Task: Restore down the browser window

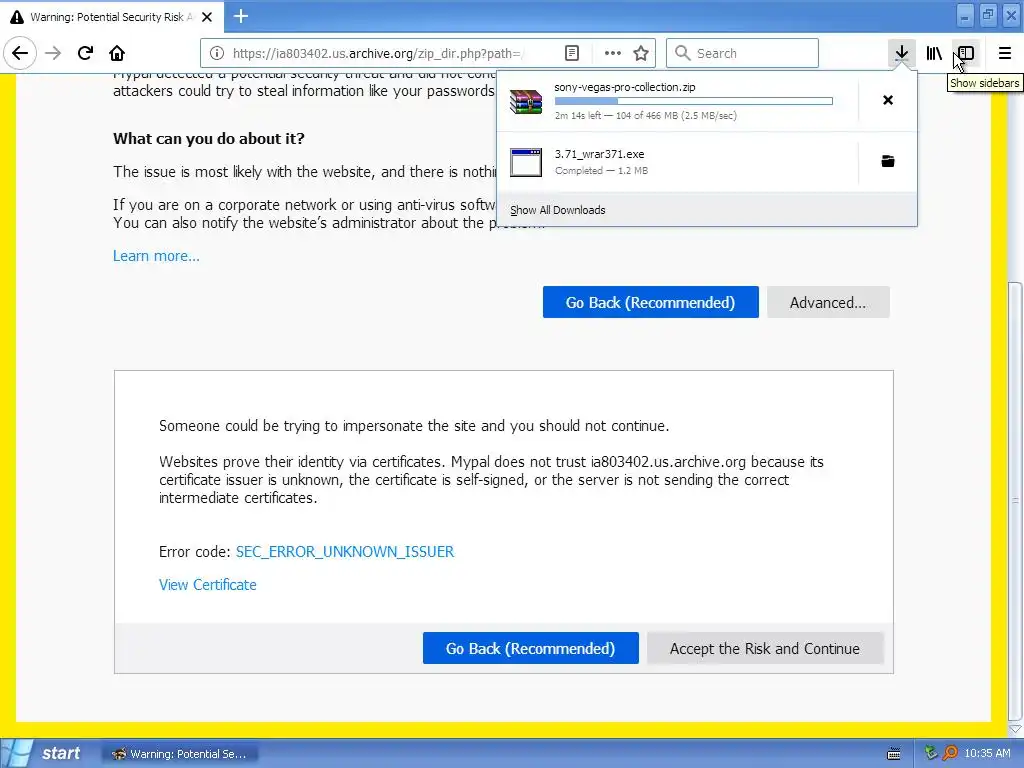Action: 988,16
